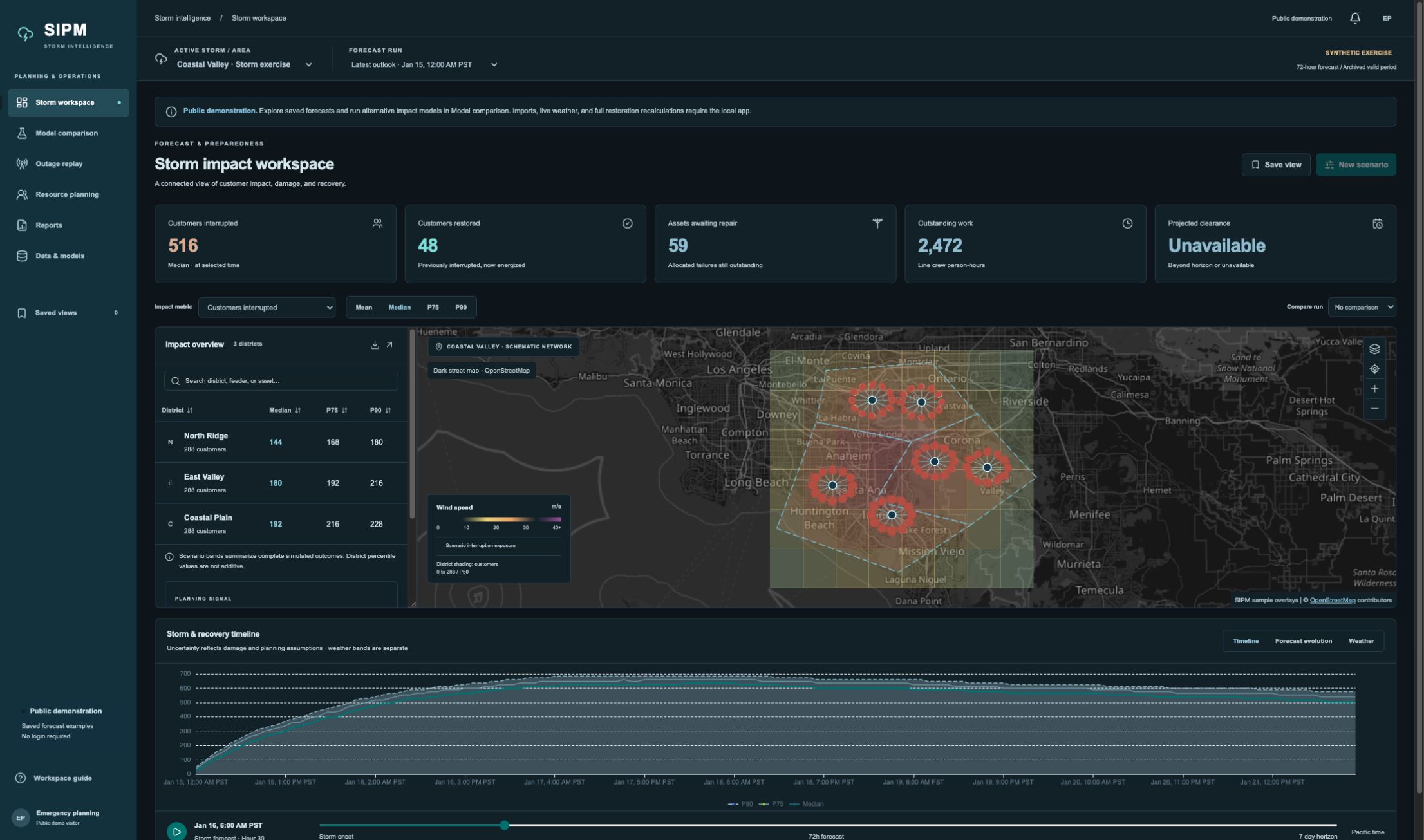
Task: Sort table by P75 column
Action: tap(337, 410)
